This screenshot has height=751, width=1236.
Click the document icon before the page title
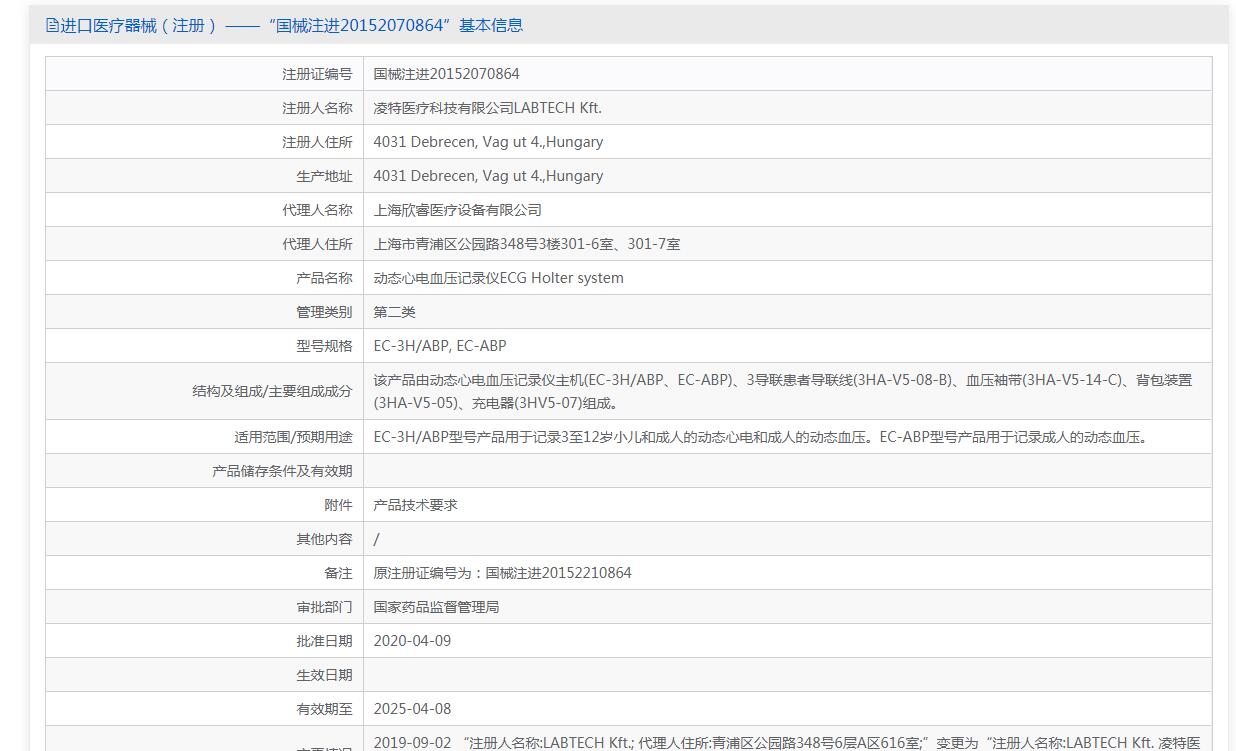52,26
